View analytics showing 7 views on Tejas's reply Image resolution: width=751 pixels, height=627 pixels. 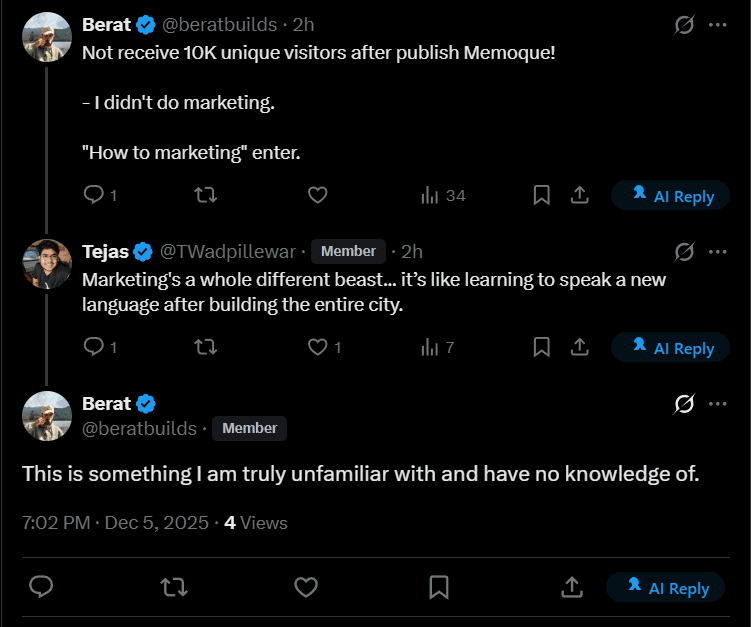tap(438, 347)
